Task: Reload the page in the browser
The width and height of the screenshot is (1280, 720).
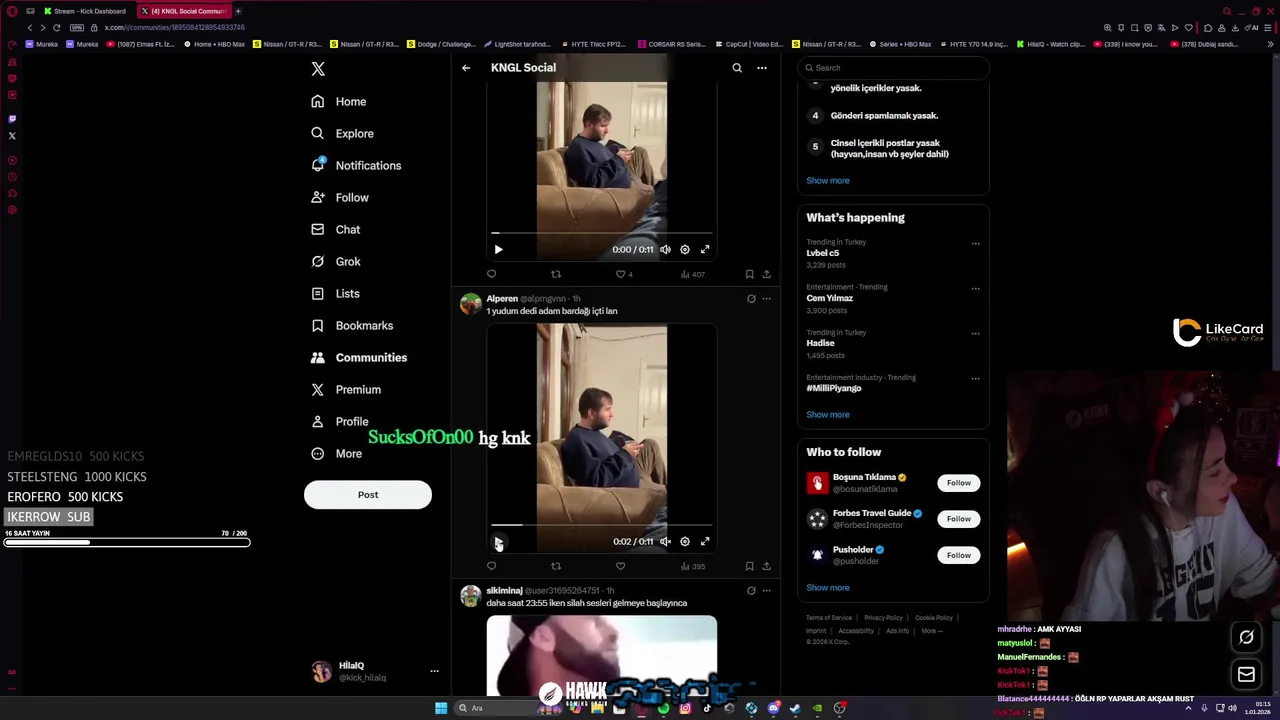Action: pyautogui.click(x=56, y=28)
